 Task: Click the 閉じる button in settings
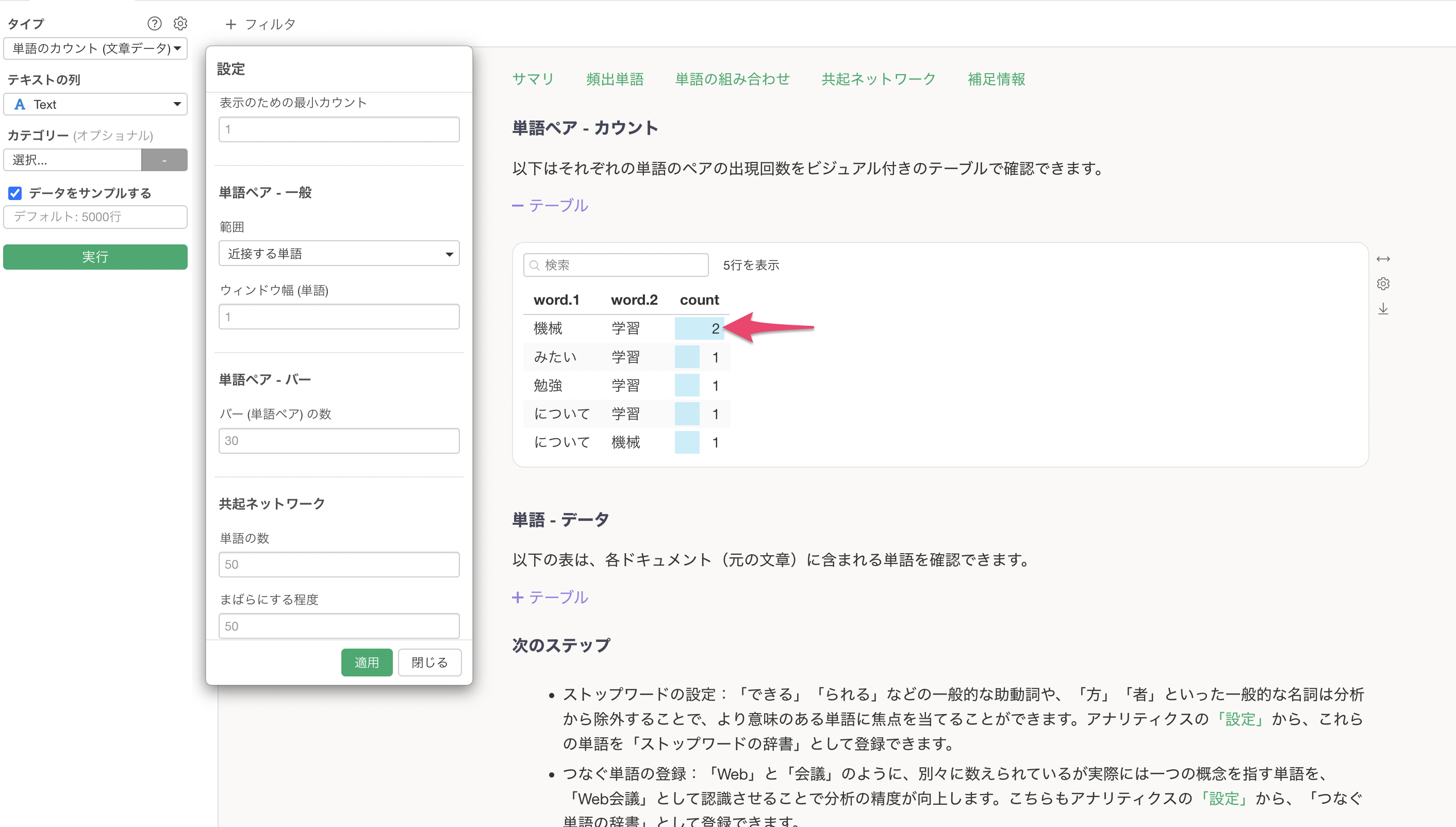429,663
